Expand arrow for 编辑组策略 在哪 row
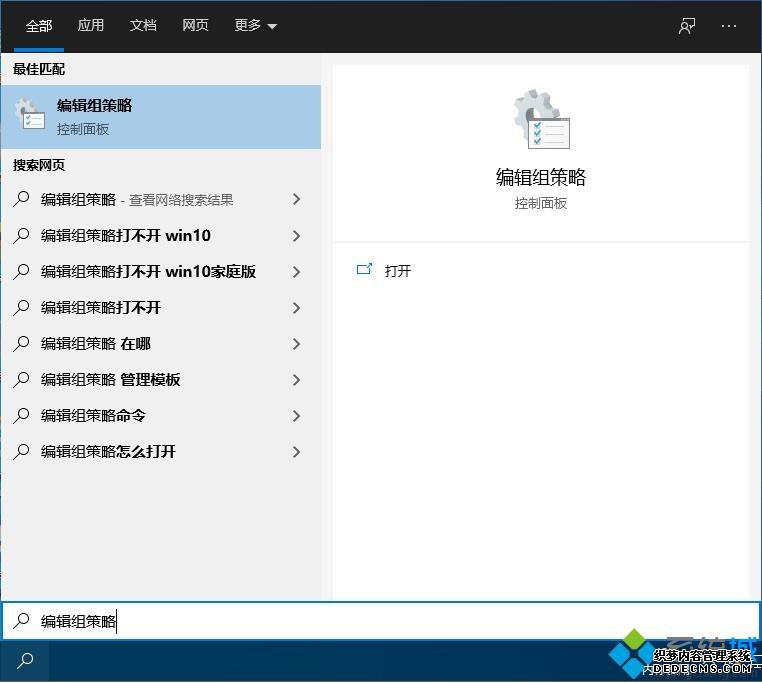The height and width of the screenshot is (683, 762). tap(296, 344)
